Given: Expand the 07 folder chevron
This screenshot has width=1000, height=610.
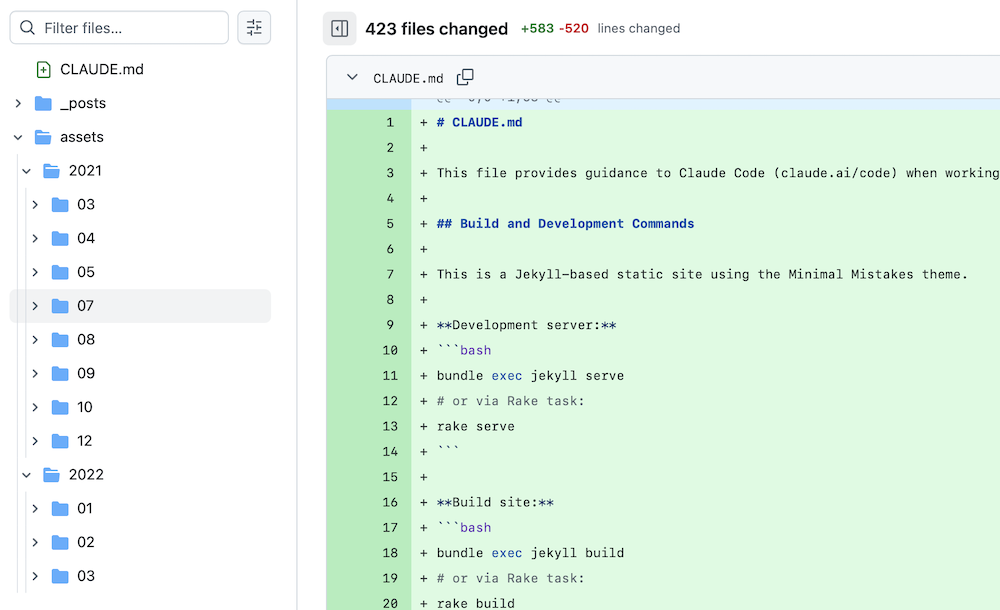Looking at the screenshot, I should (x=35, y=306).
